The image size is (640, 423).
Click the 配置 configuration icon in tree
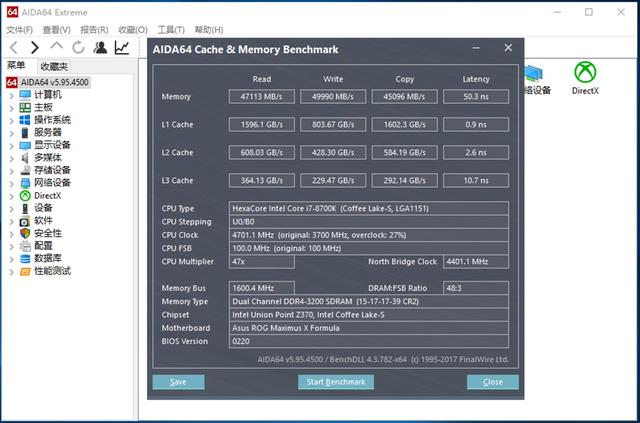[x=25, y=246]
